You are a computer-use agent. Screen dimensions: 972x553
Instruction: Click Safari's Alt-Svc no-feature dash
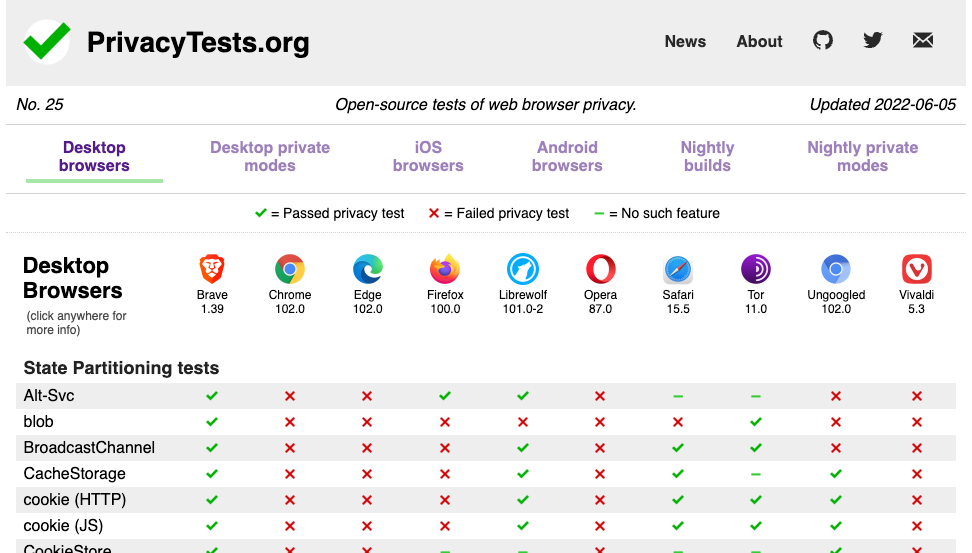tap(678, 396)
